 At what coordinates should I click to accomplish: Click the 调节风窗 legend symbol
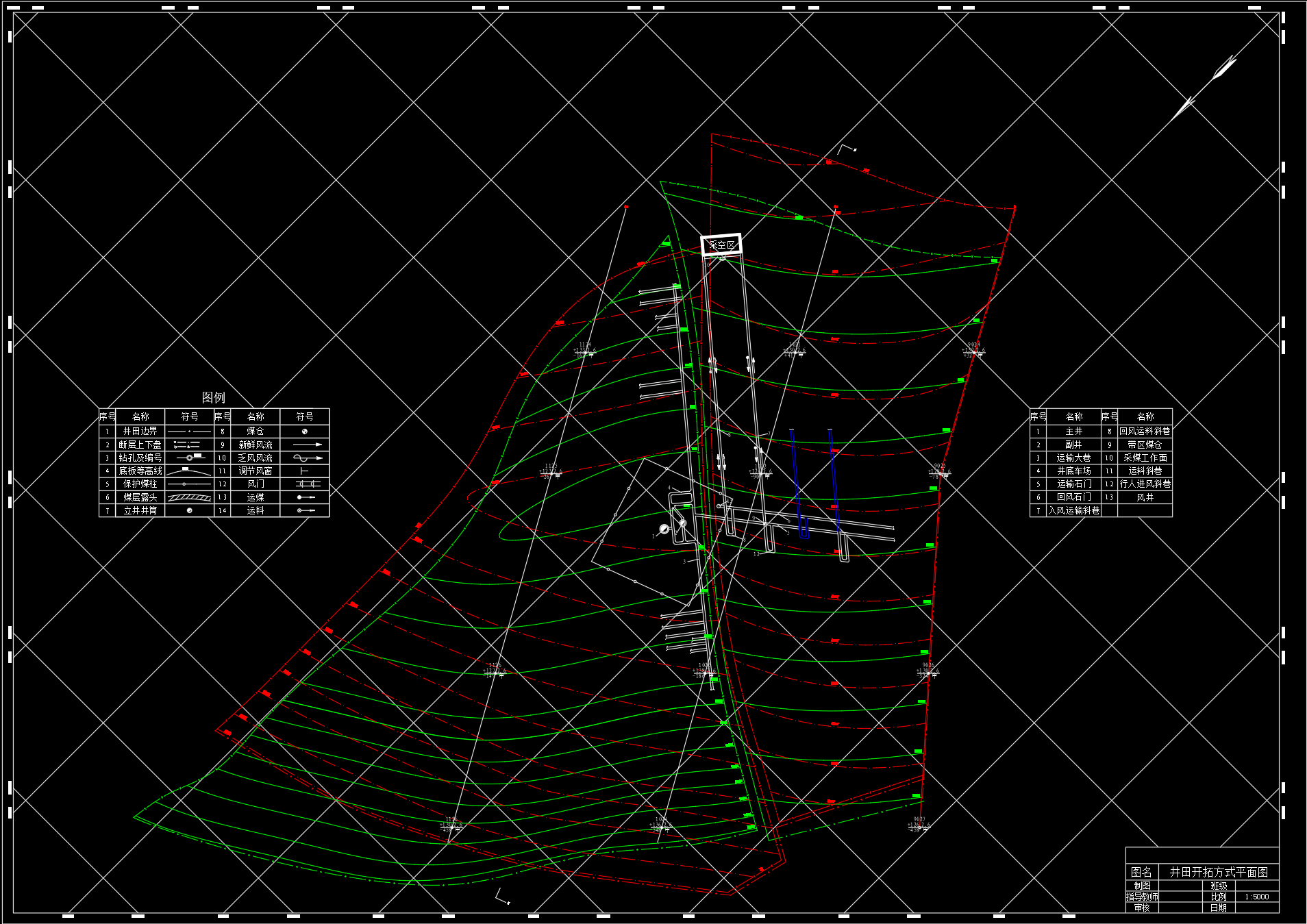click(304, 471)
